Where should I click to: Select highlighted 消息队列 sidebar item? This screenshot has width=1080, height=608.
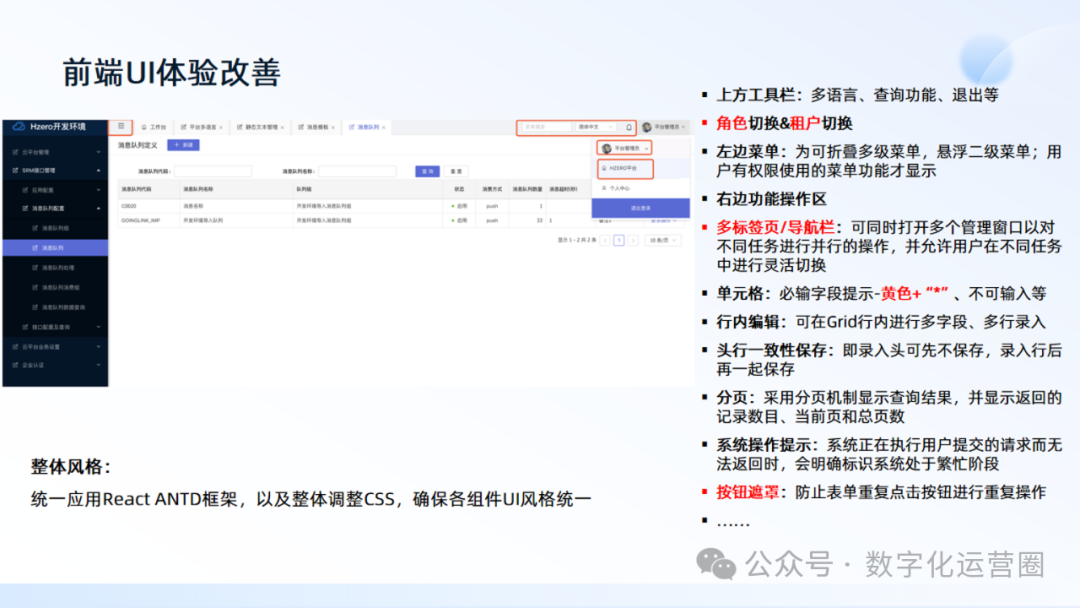pyautogui.click(x=55, y=248)
